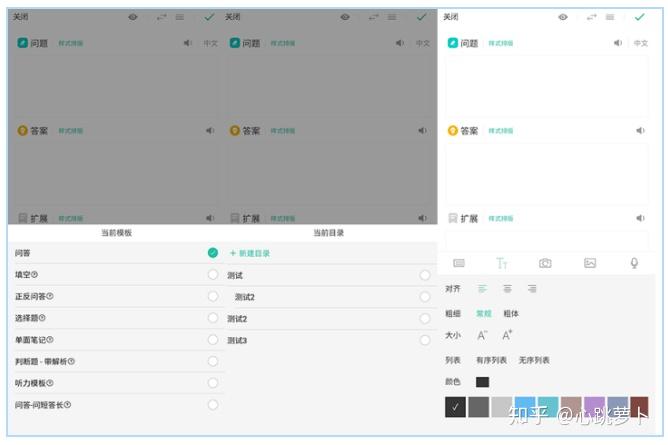The height and width of the screenshot is (445, 668).
Task: Focus the 答案 text box in right panel
Action: pos(547,174)
